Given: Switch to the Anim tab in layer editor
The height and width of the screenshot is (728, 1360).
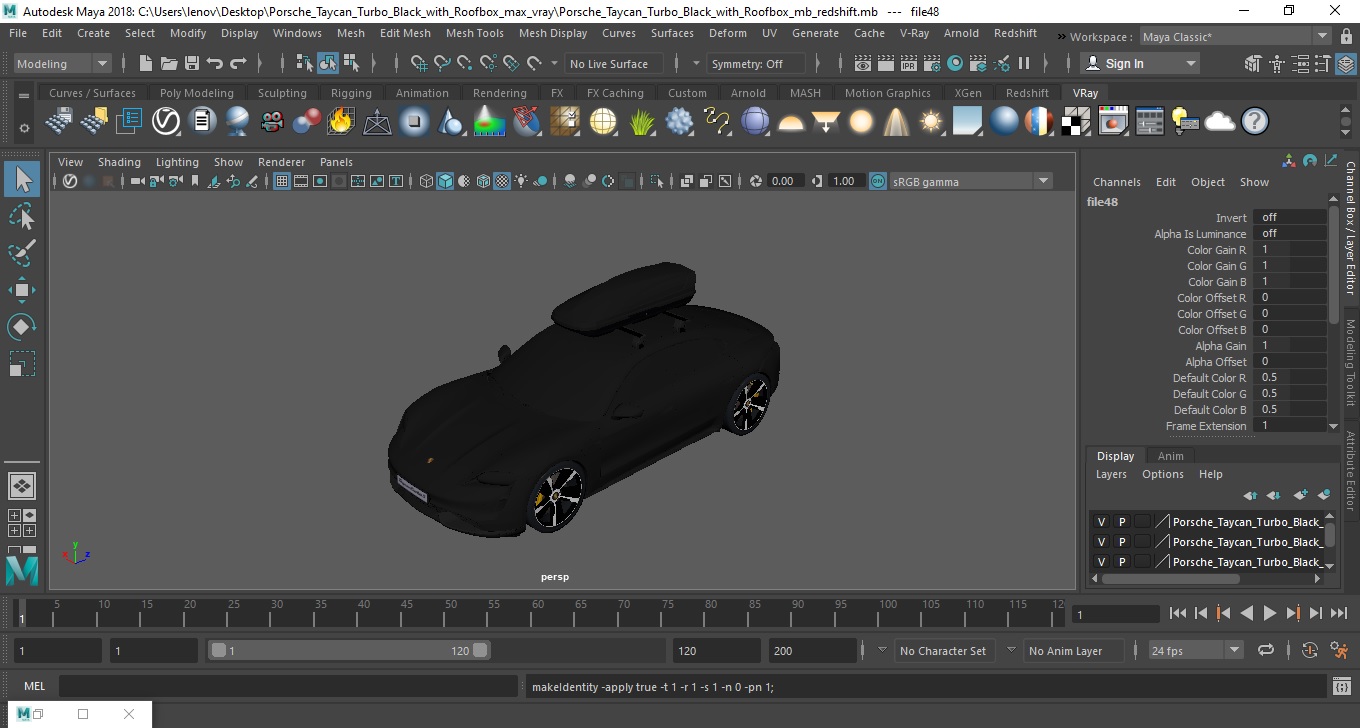Looking at the screenshot, I should tap(1170, 456).
